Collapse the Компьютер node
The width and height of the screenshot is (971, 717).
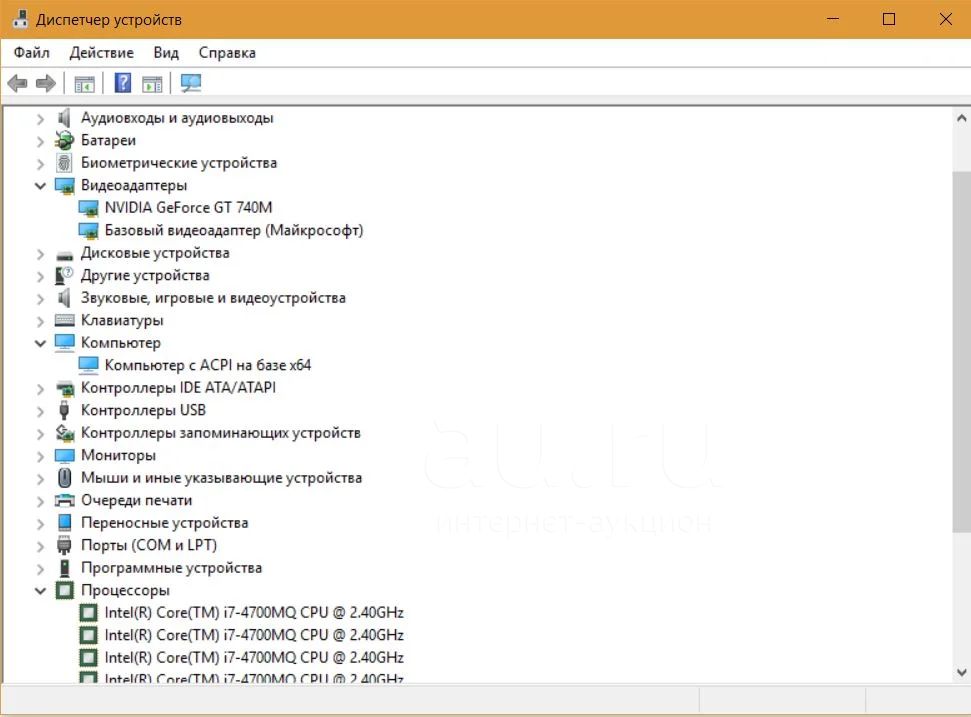[x=40, y=343]
